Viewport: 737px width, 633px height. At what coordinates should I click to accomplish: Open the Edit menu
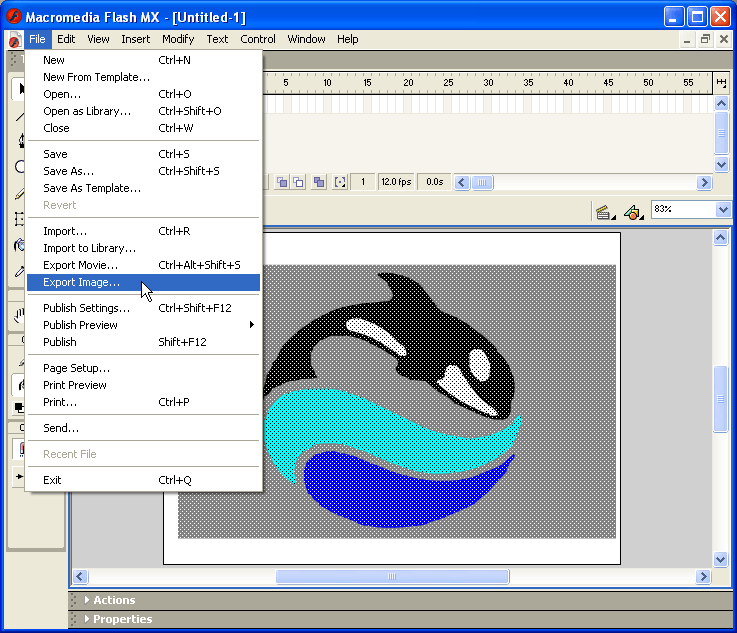coord(66,39)
